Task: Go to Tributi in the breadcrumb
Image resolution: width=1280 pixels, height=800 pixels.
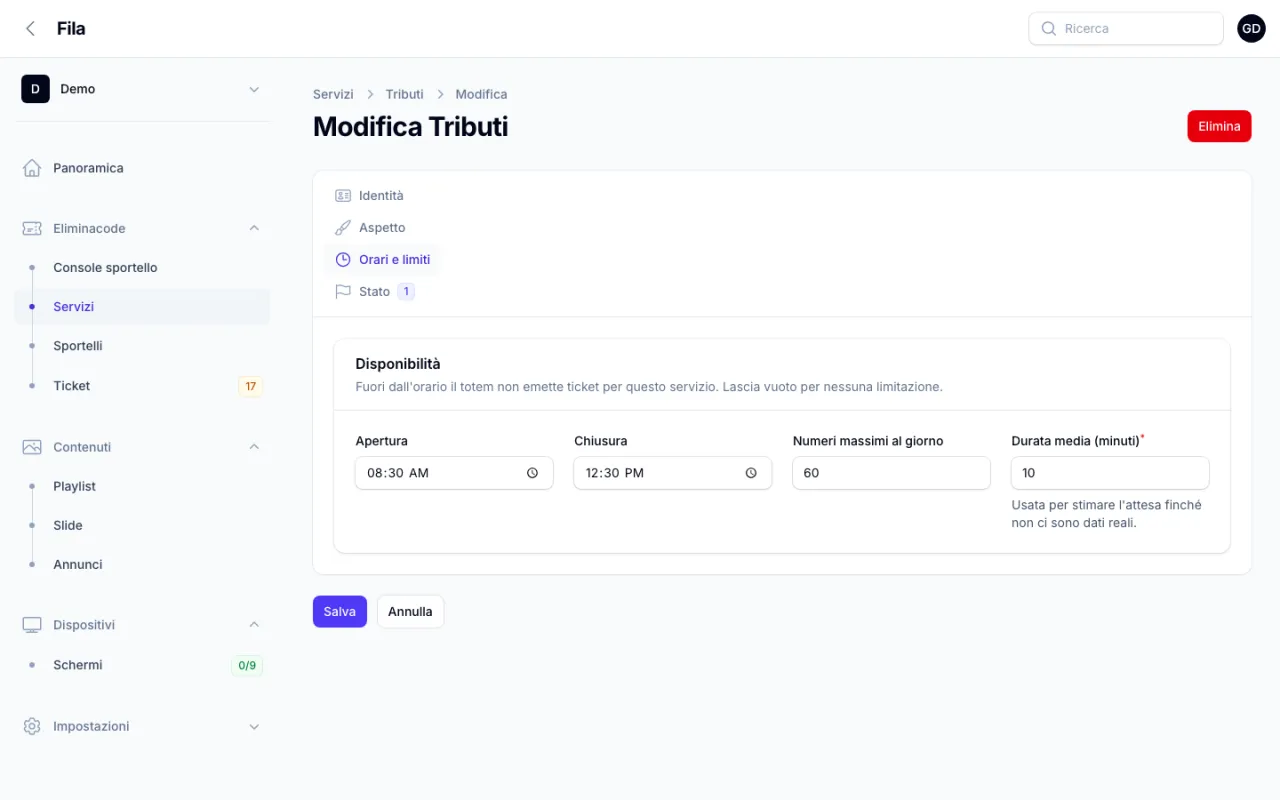Action: tap(405, 94)
